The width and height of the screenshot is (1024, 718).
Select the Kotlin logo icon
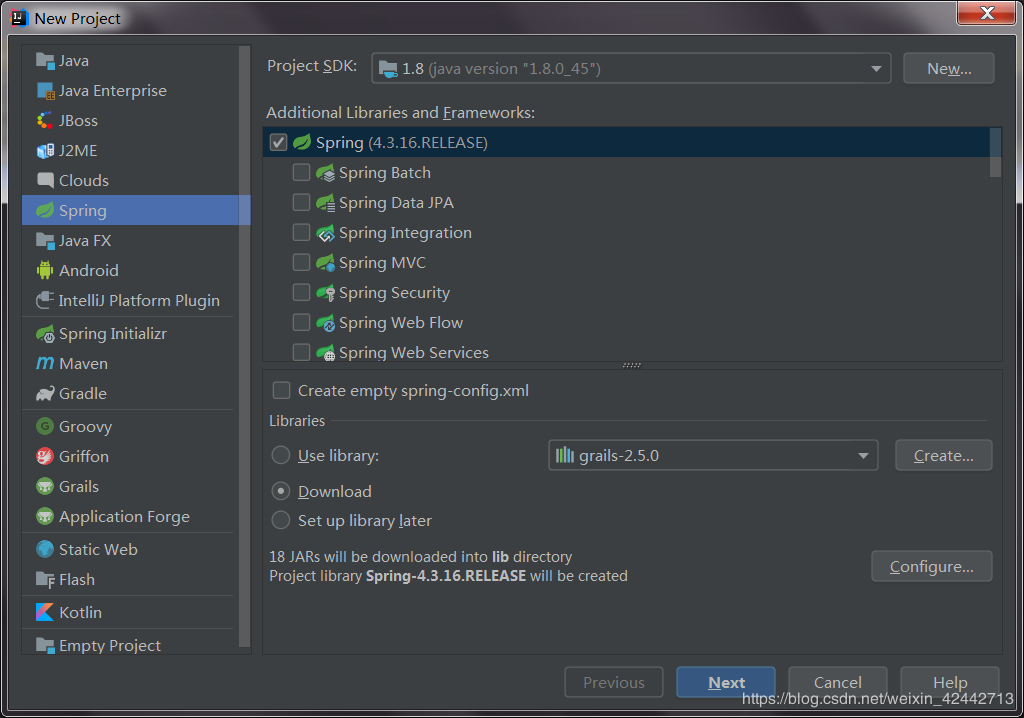pyautogui.click(x=45, y=612)
